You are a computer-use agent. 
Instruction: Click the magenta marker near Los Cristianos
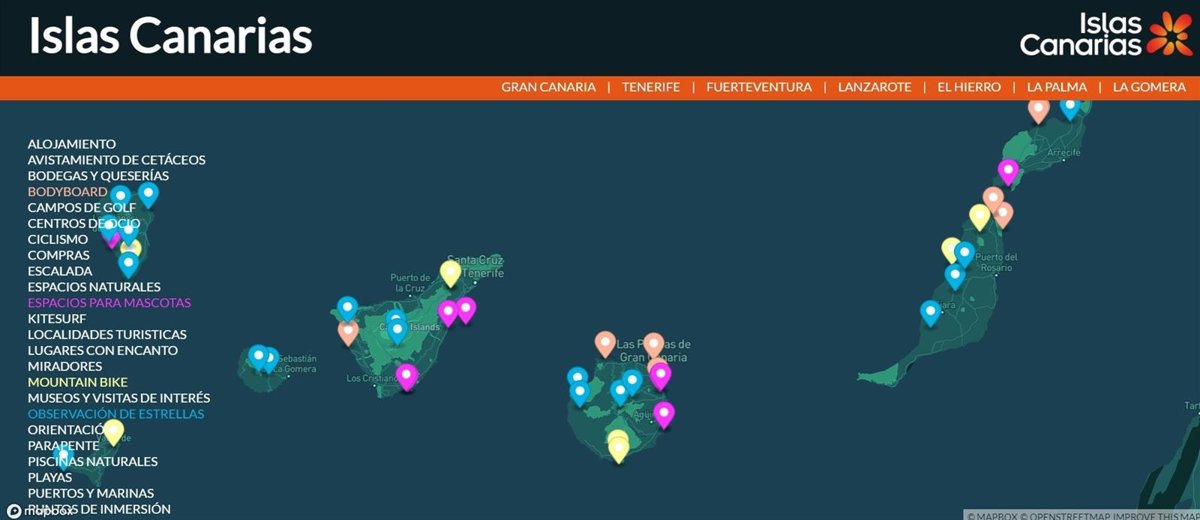coord(406,376)
